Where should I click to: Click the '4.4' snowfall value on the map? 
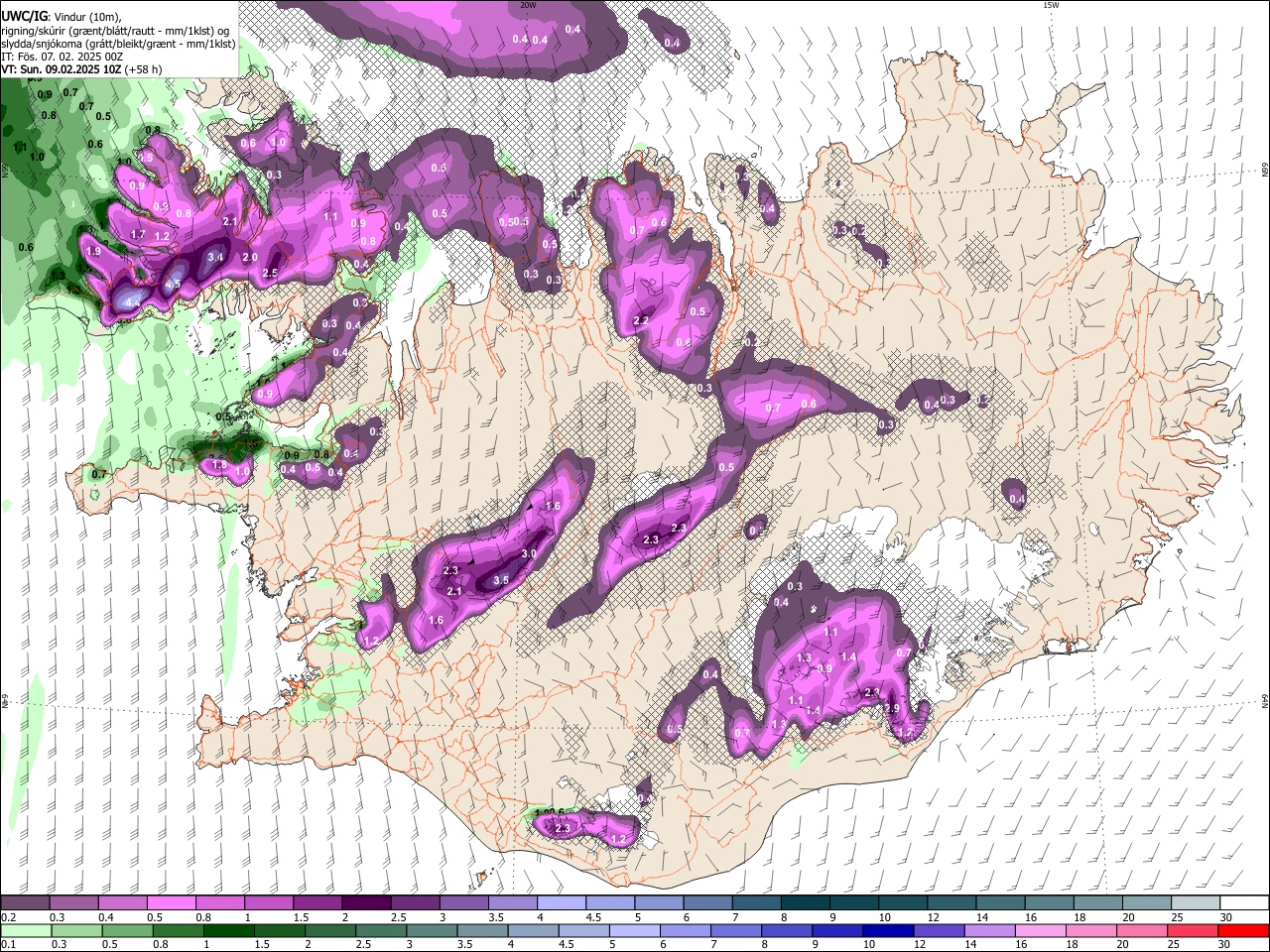(x=135, y=300)
